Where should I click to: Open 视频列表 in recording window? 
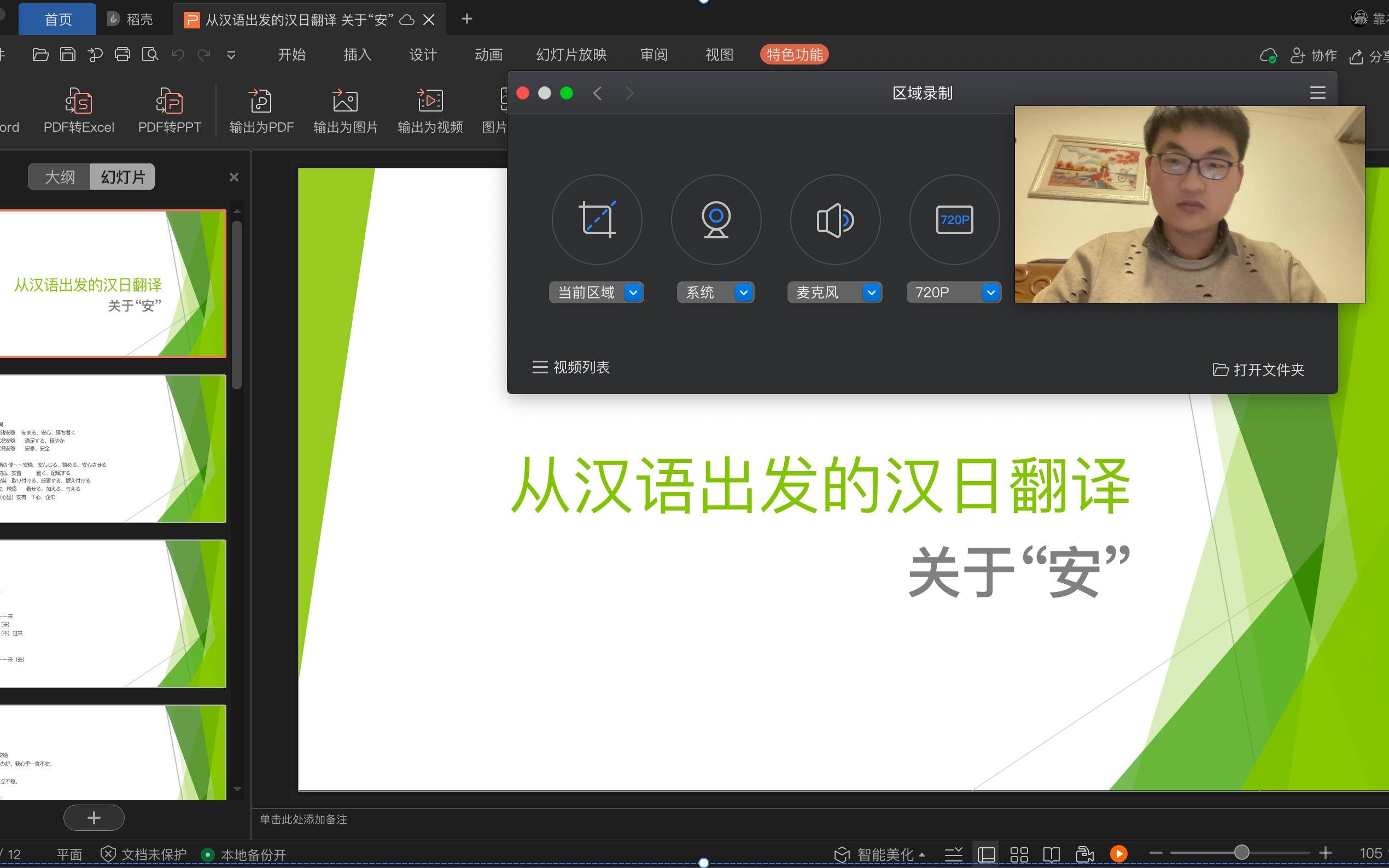pos(571,367)
